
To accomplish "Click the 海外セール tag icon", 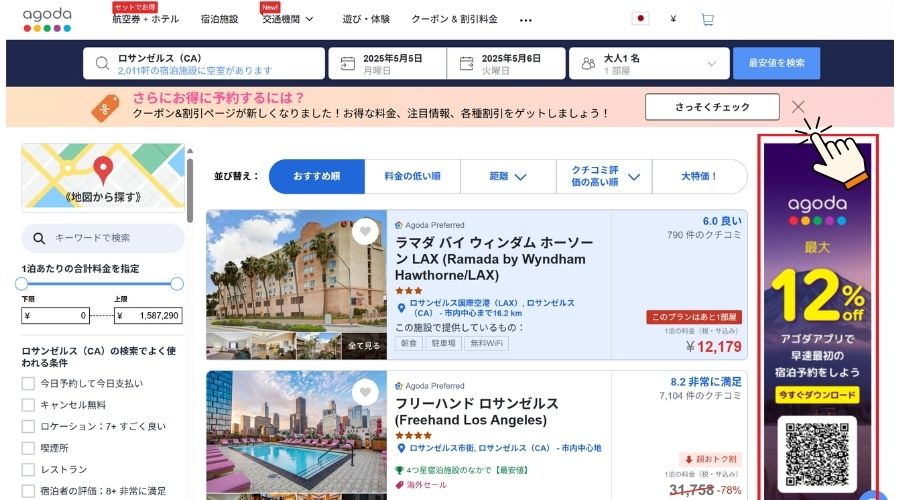I will coord(399,485).
